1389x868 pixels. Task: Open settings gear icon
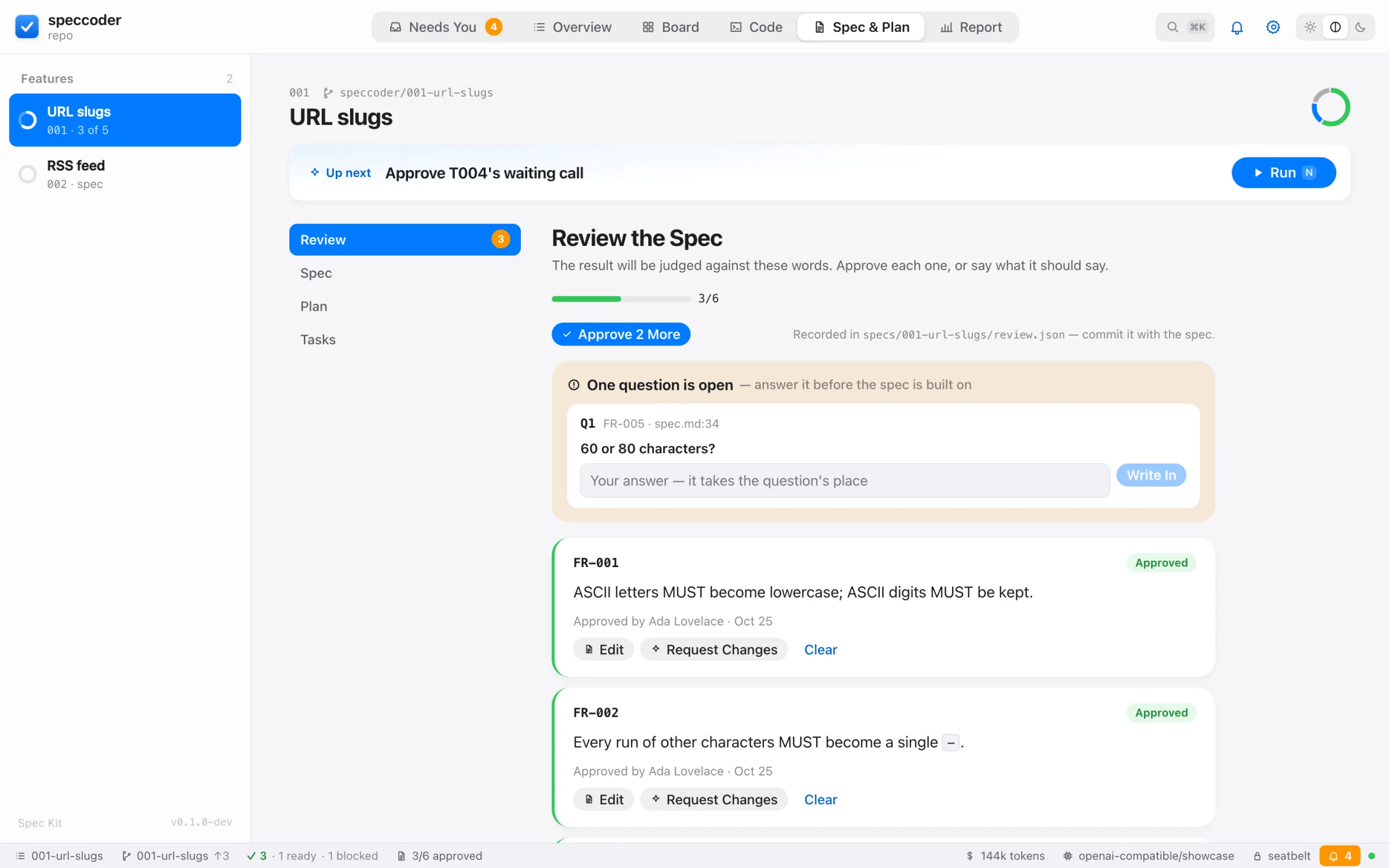click(1273, 27)
